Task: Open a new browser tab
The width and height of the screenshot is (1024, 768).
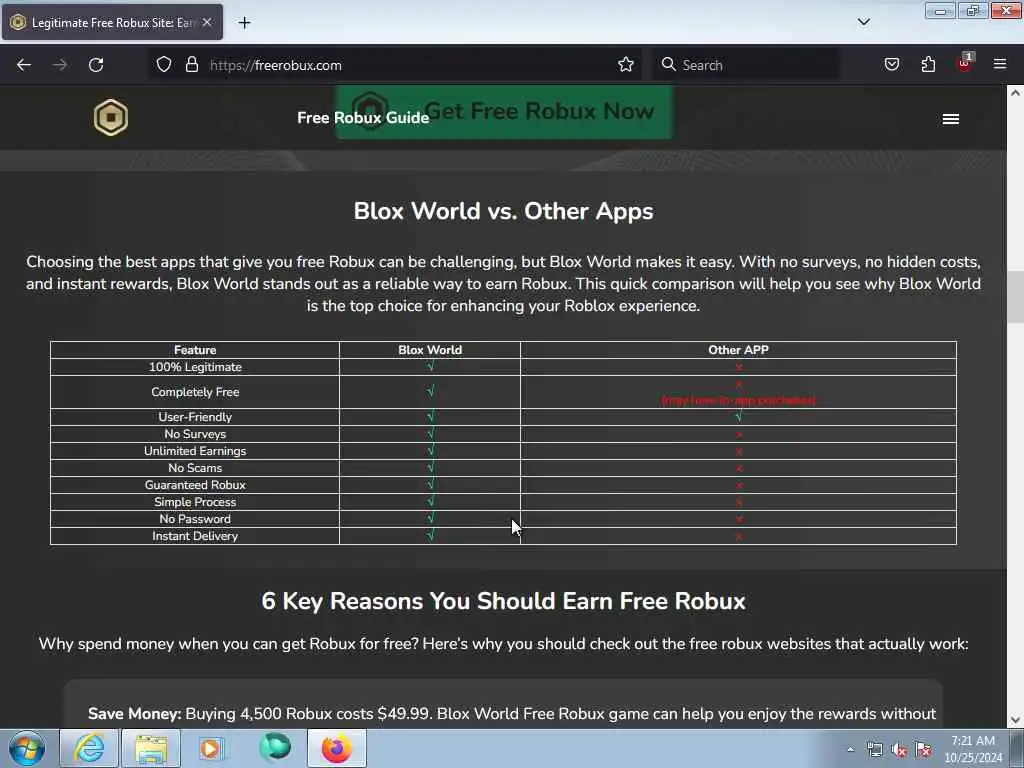Action: point(244,23)
